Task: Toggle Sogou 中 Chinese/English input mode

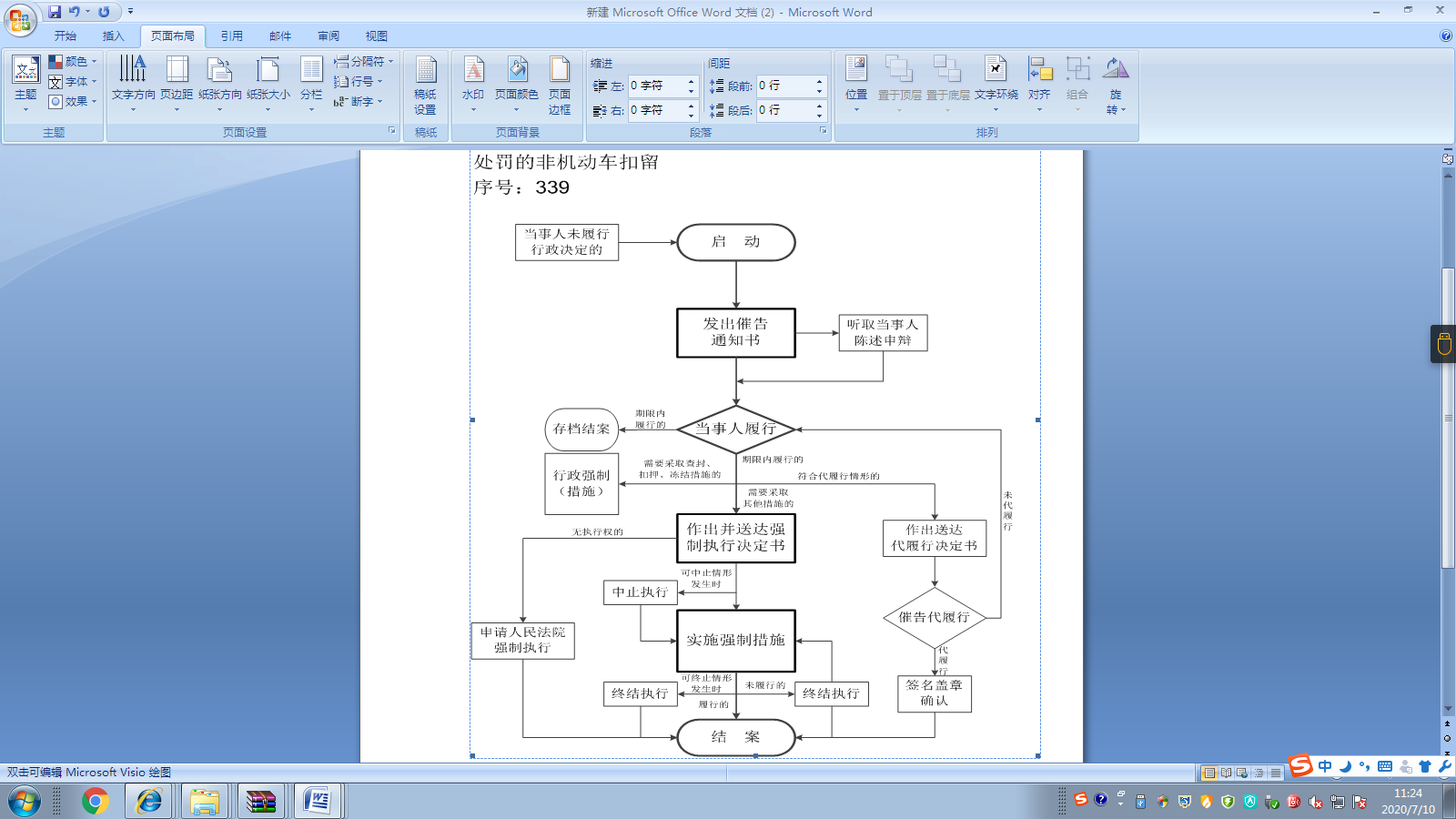Action: pyautogui.click(x=1325, y=766)
